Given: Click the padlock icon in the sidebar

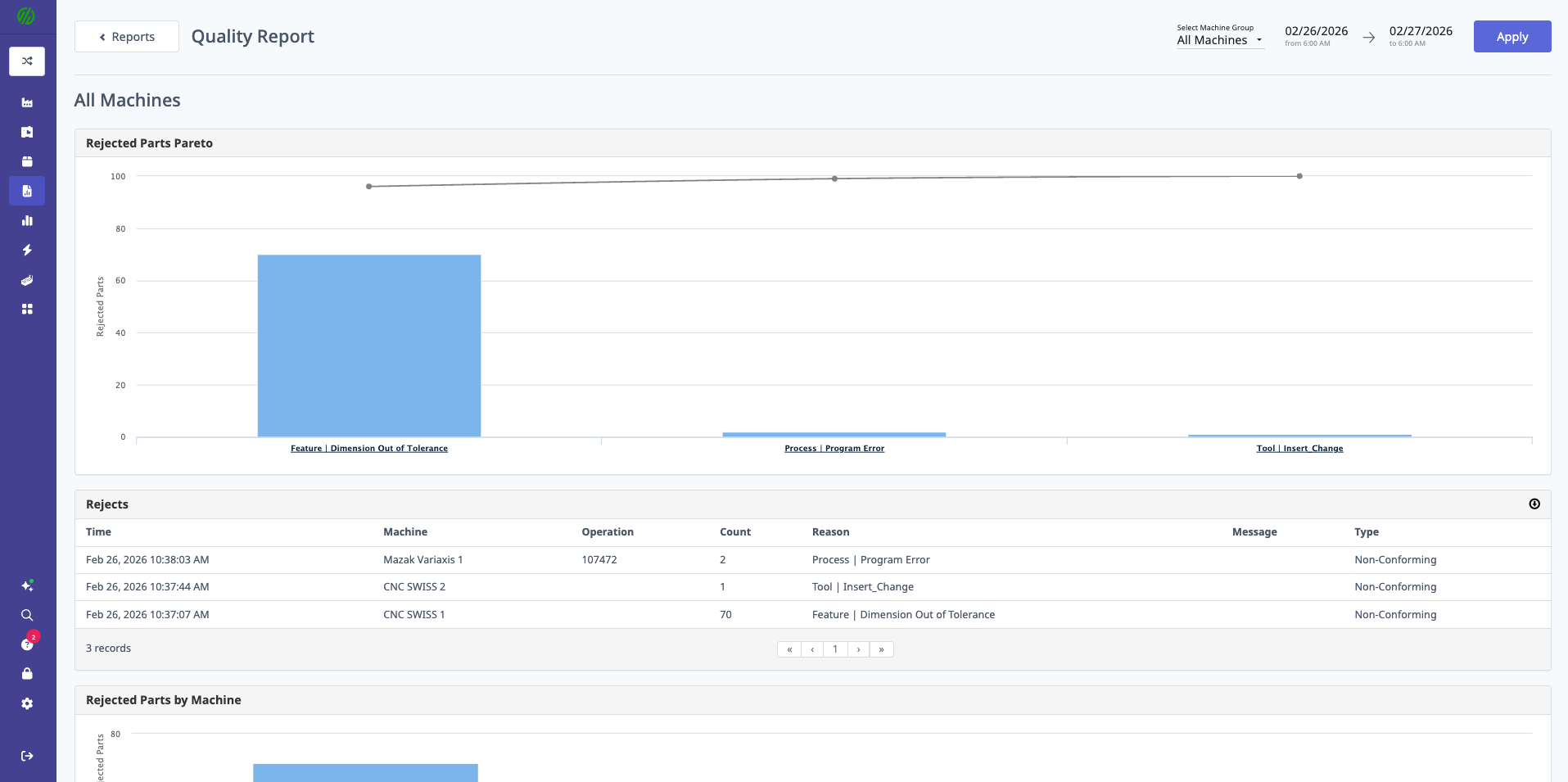Looking at the screenshot, I should [x=27, y=674].
